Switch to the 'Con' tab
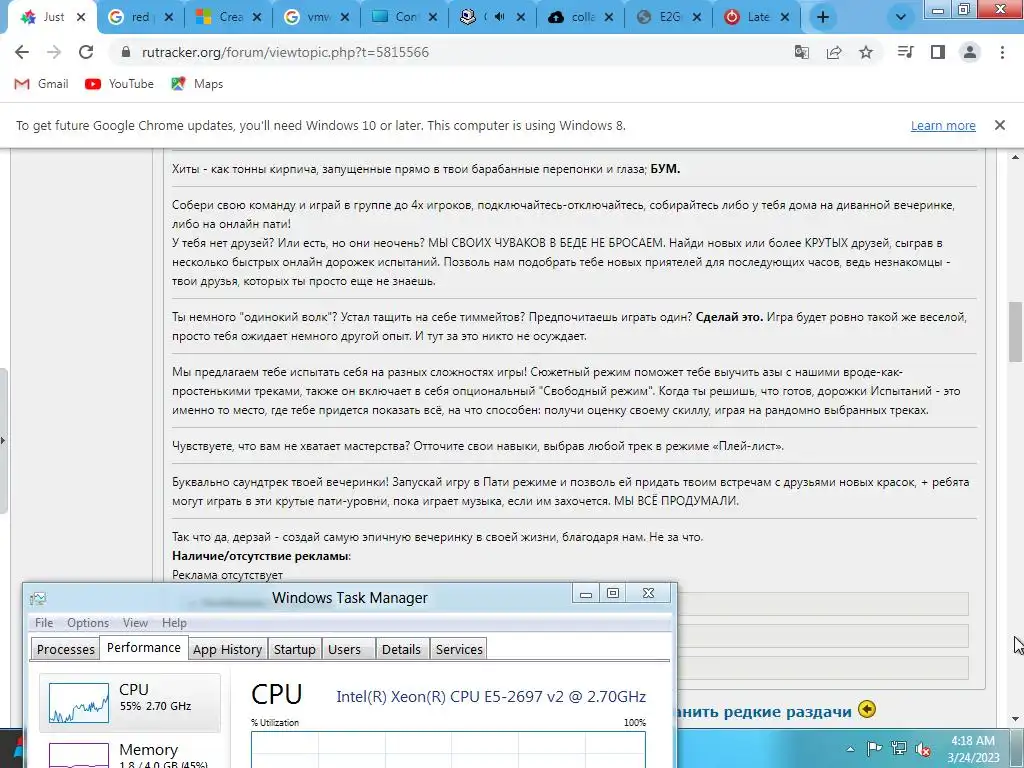The image size is (1024, 768). pos(404,18)
